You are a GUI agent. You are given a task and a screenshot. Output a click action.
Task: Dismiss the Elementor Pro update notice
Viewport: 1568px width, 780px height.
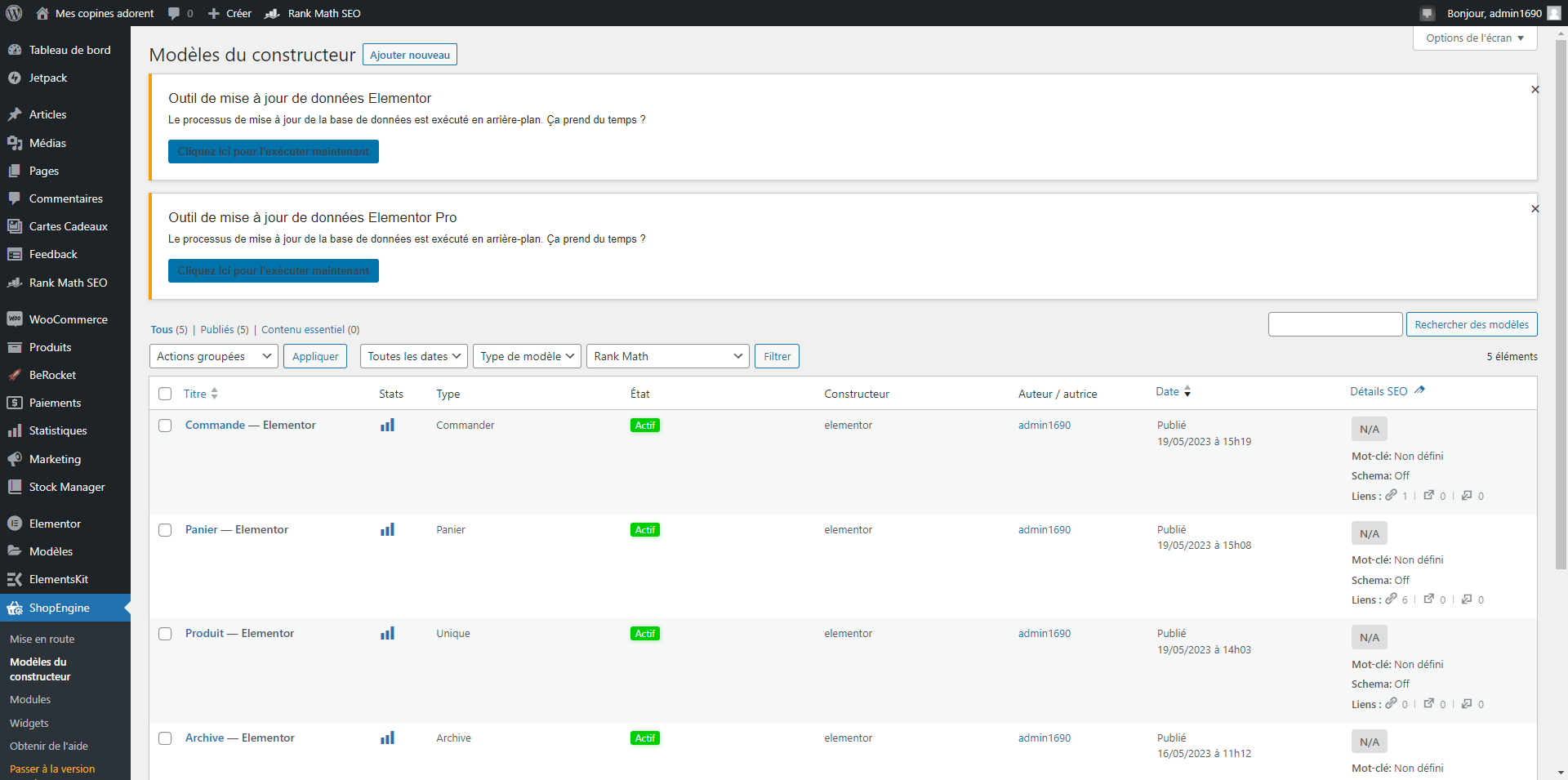1535,209
